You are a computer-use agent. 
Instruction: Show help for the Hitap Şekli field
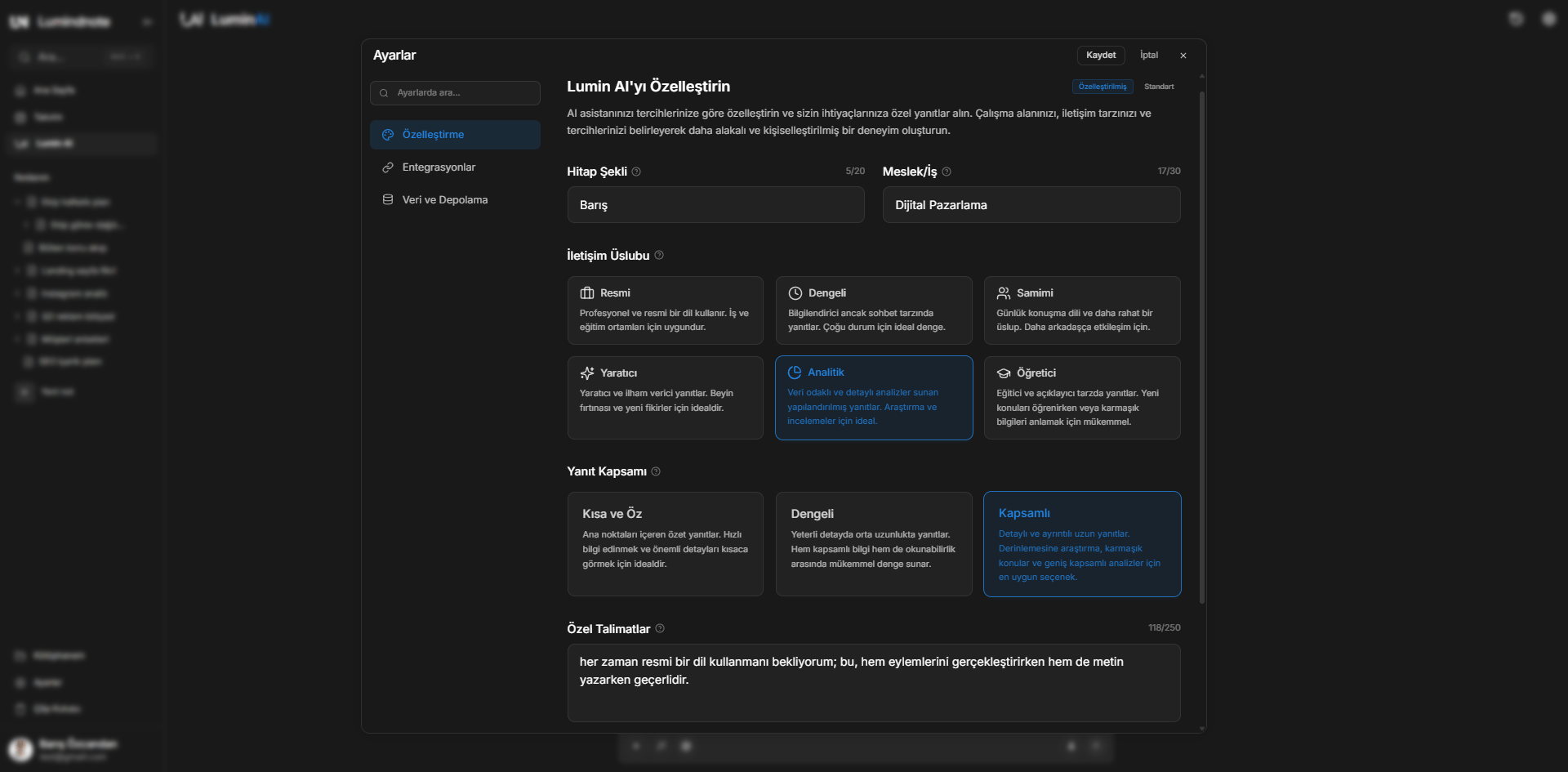click(x=636, y=172)
